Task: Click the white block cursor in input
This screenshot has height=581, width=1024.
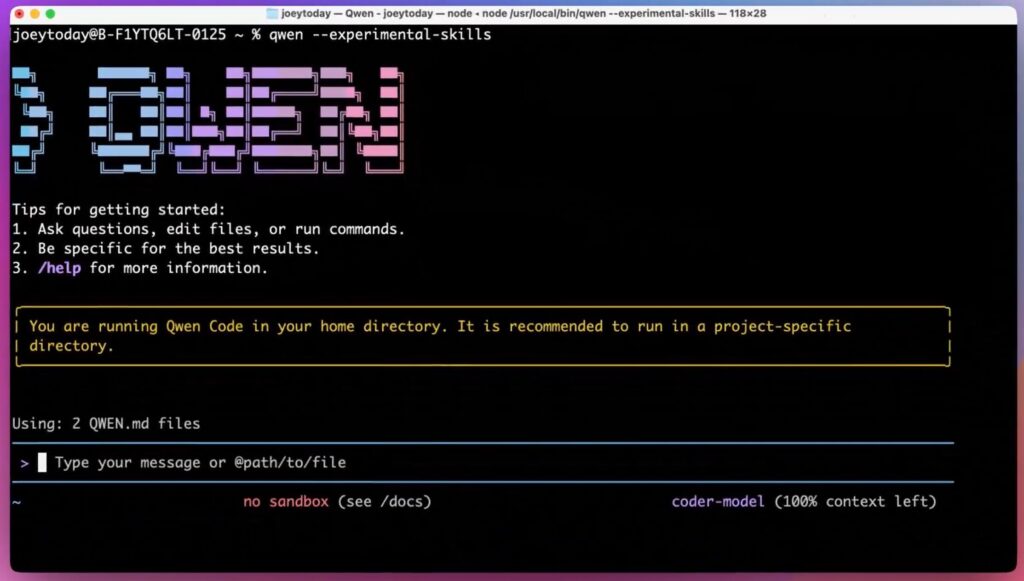Action: click(42, 463)
